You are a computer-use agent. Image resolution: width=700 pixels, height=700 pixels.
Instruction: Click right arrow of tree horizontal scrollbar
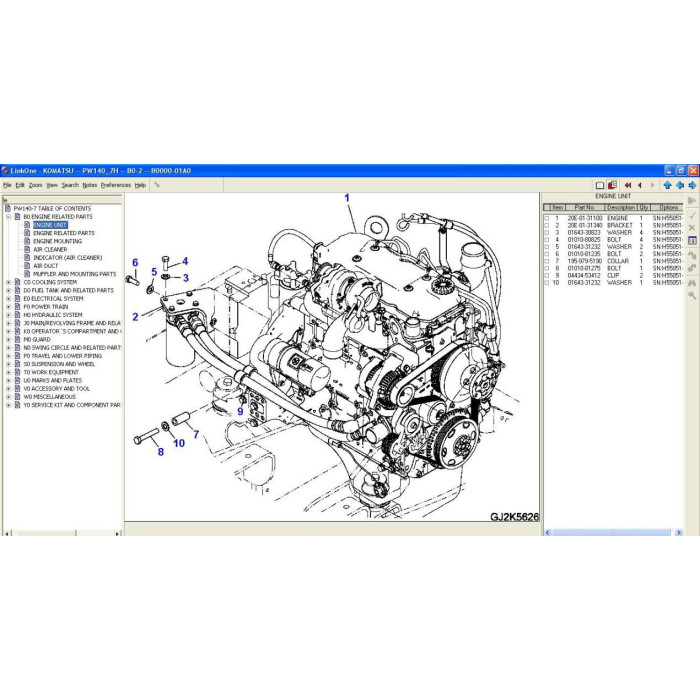pos(117,533)
